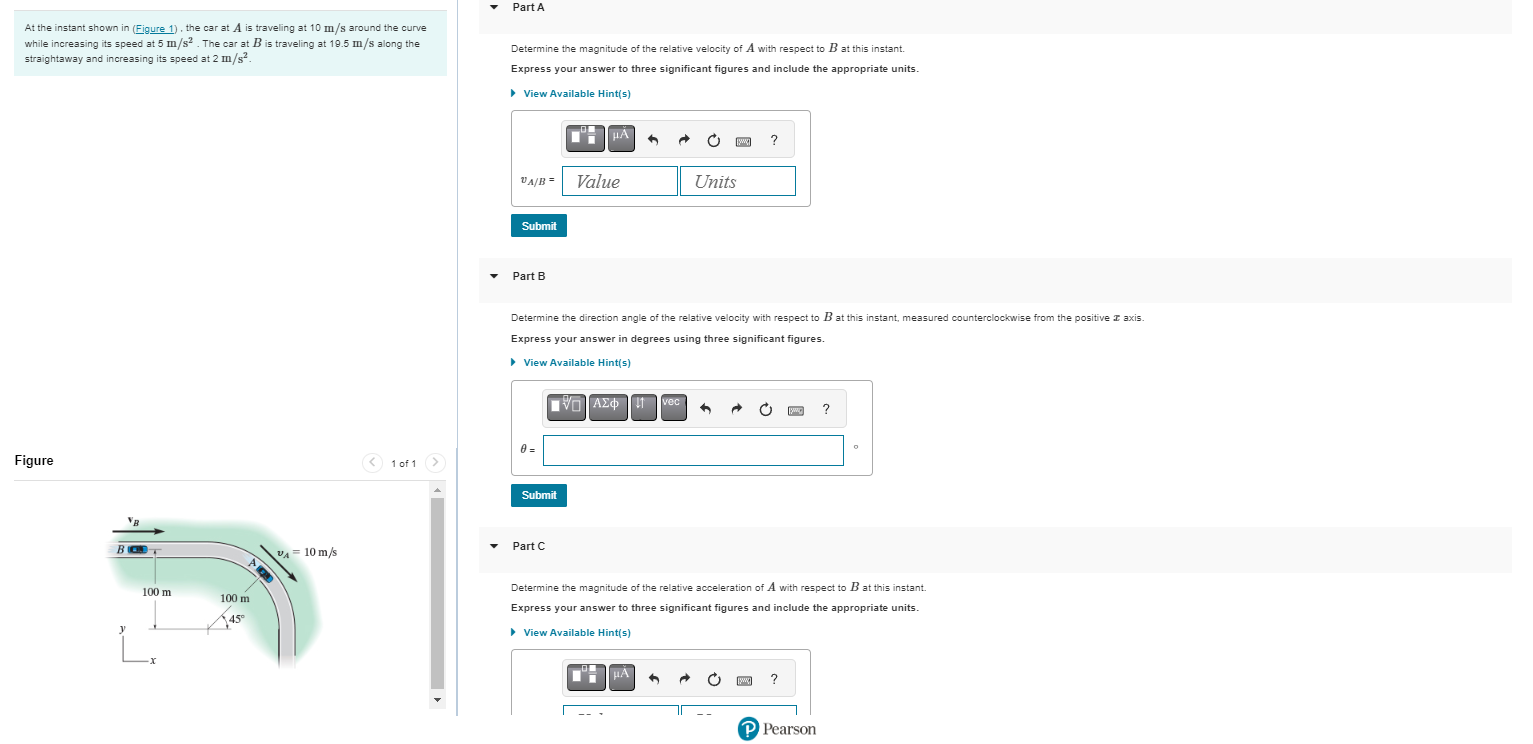This screenshot has height=744, width=1533.
Task: Open help for the Part C answer box
Action: pyautogui.click(x=774, y=680)
